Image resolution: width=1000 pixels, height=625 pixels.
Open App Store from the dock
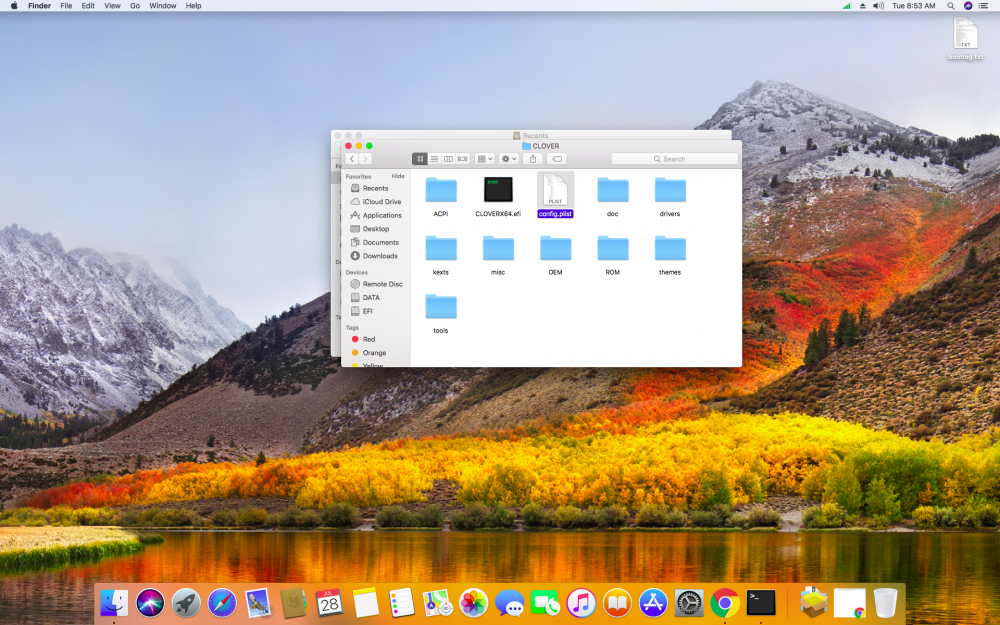pos(653,603)
